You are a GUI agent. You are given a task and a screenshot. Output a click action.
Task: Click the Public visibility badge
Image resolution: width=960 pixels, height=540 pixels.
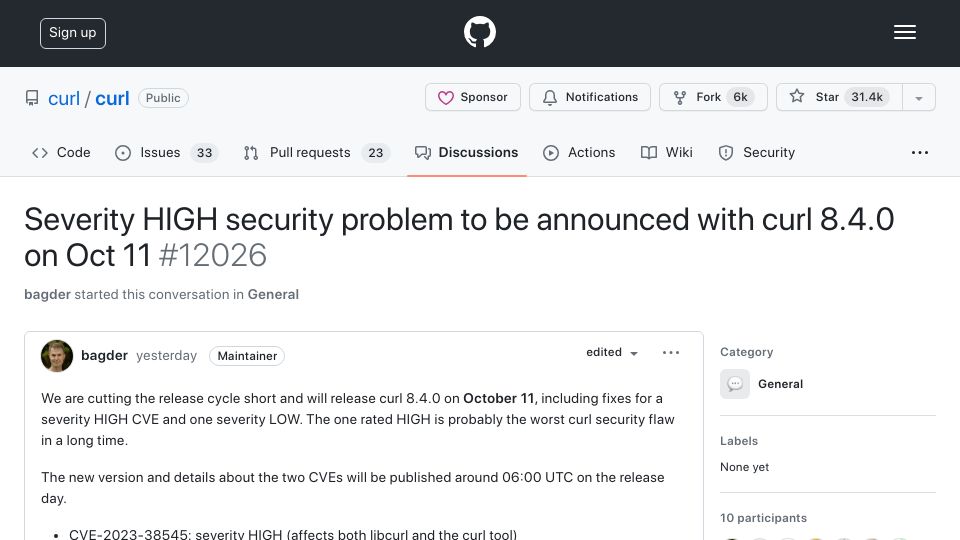coord(163,98)
